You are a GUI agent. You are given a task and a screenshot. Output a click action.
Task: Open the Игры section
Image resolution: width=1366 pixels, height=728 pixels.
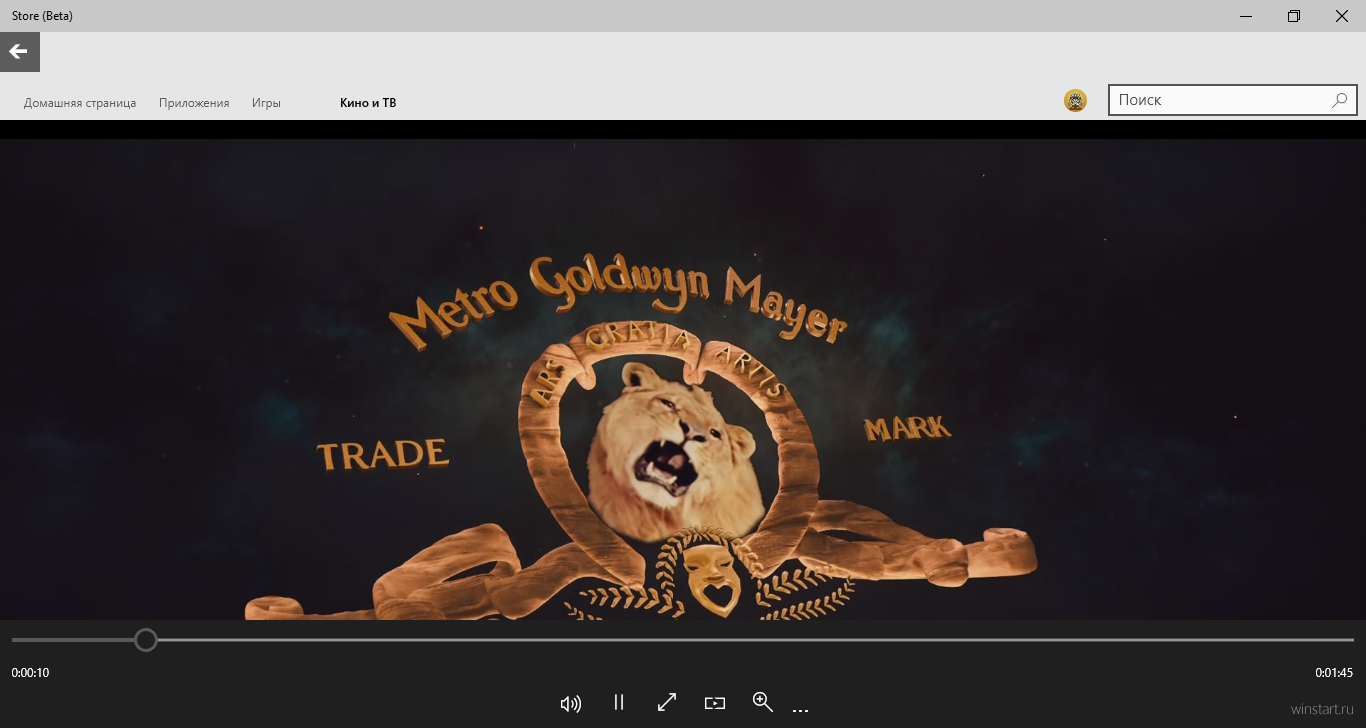coord(266,103)
